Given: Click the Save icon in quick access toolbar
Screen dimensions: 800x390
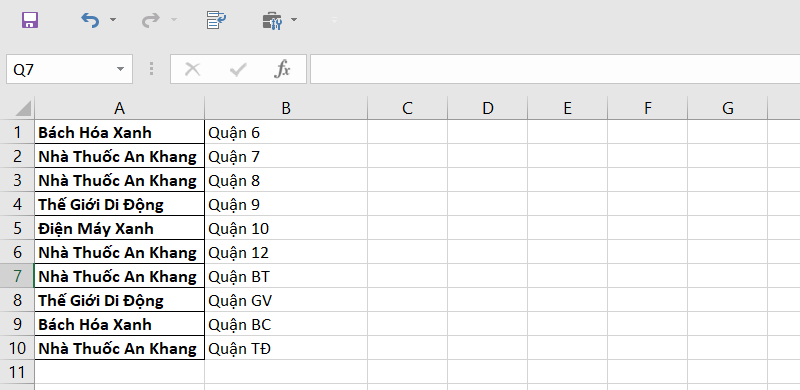Looking at the screenshot, I should point(30,20).
